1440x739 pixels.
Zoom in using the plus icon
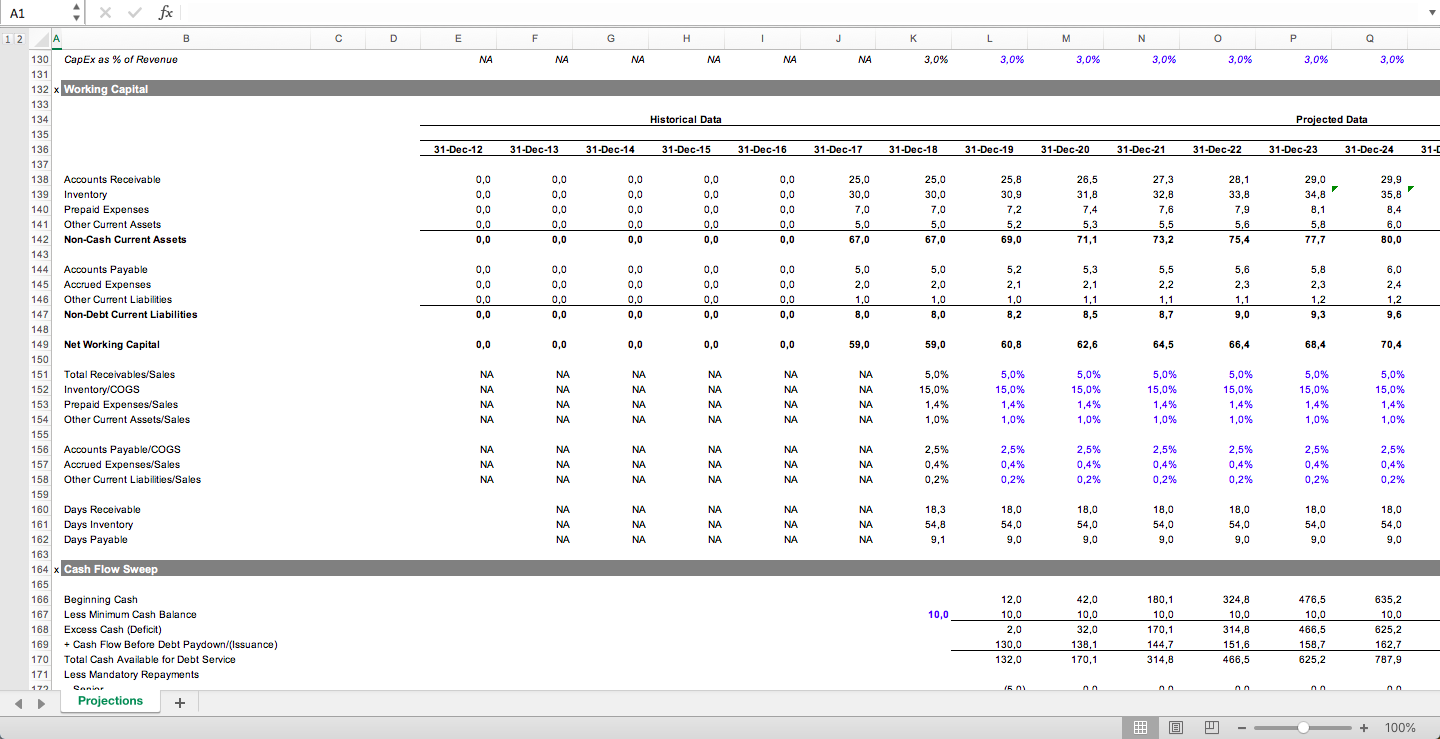click(x=1363, y=728)
